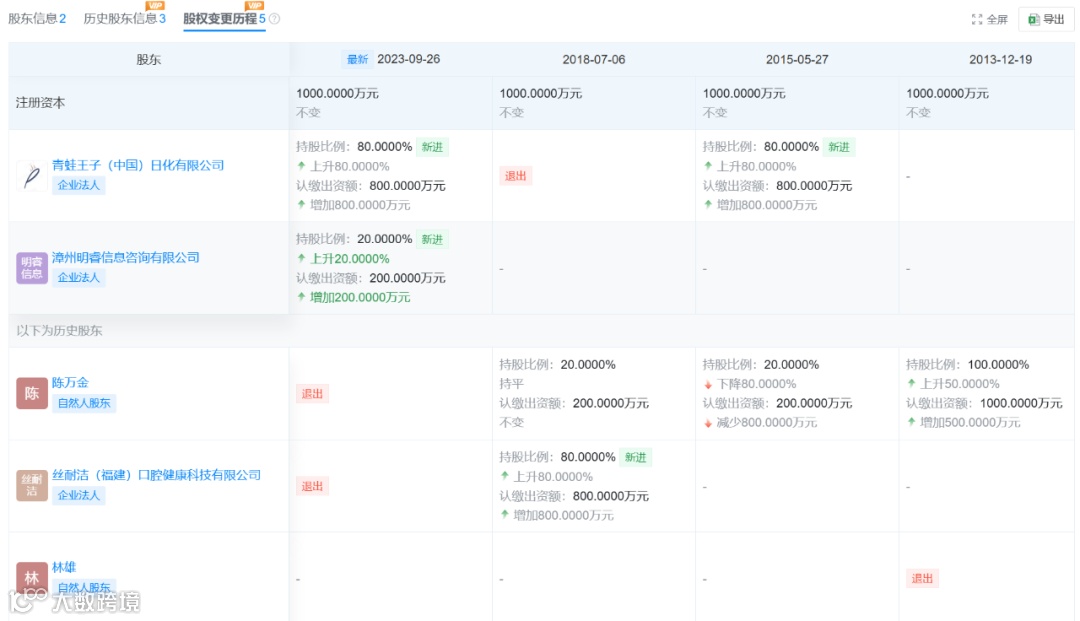Open 青蛙王子（中国）日化有限公司 link

[138, 165]
